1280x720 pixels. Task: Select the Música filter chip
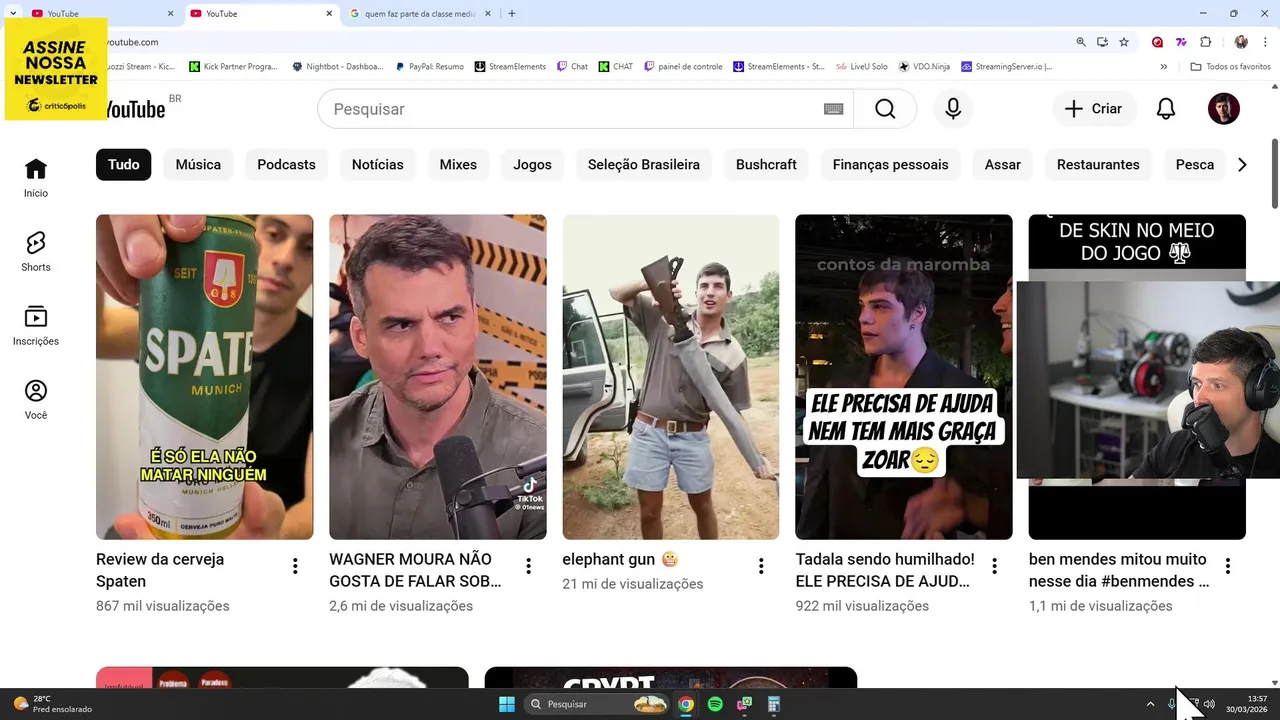[x=198, y=165]
